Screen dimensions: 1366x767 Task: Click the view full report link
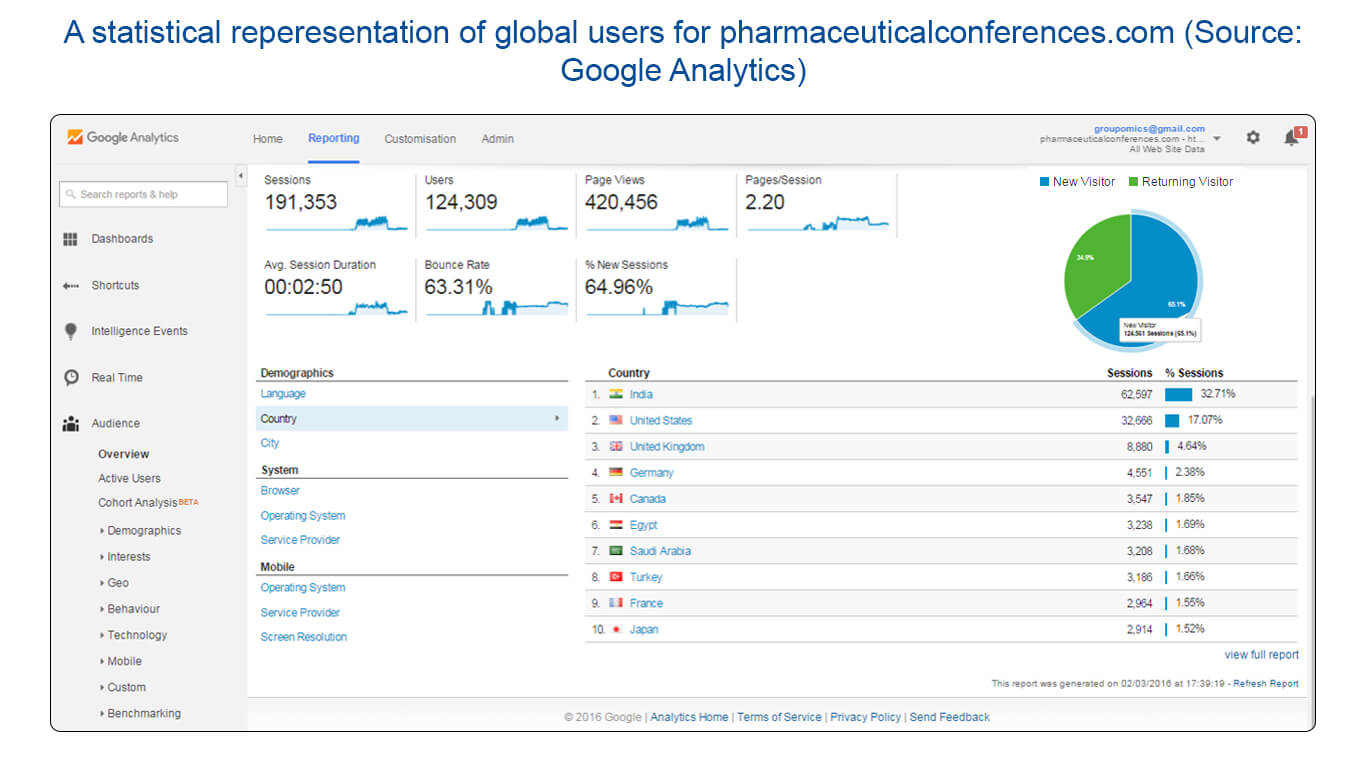coord(1261,655)
